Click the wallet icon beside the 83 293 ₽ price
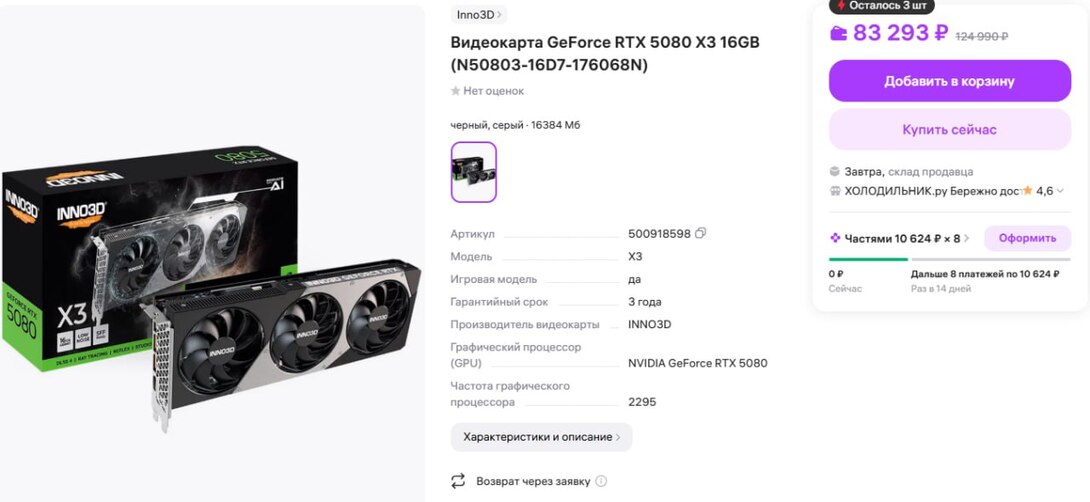1090x502 pixels. pyautogui.click(x=839, y=33)
